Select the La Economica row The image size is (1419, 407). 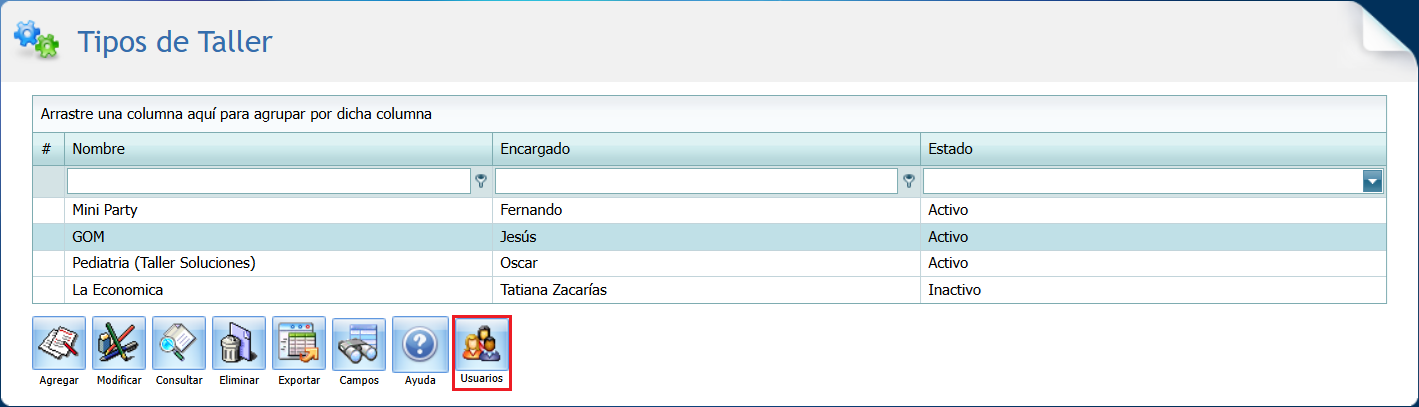coord(709,289)
